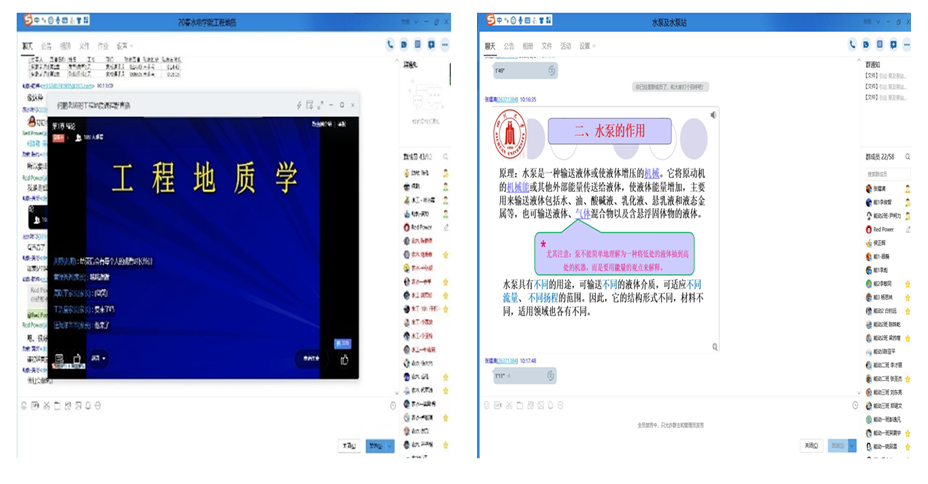Image resolution: width=928 pixels, height=484 pixels.
Task: Search members in right group list
Action: pos(904,157)
